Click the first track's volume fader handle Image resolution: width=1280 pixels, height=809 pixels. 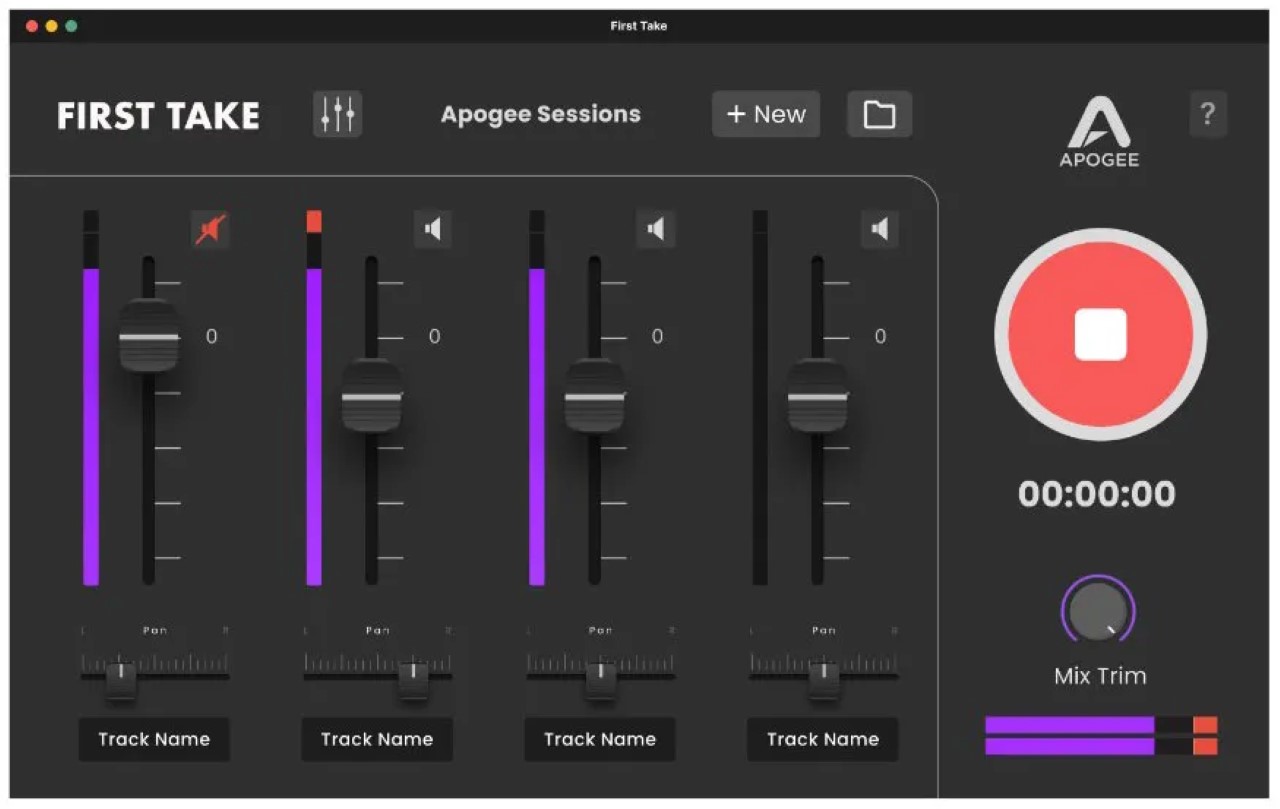(149, 336)
